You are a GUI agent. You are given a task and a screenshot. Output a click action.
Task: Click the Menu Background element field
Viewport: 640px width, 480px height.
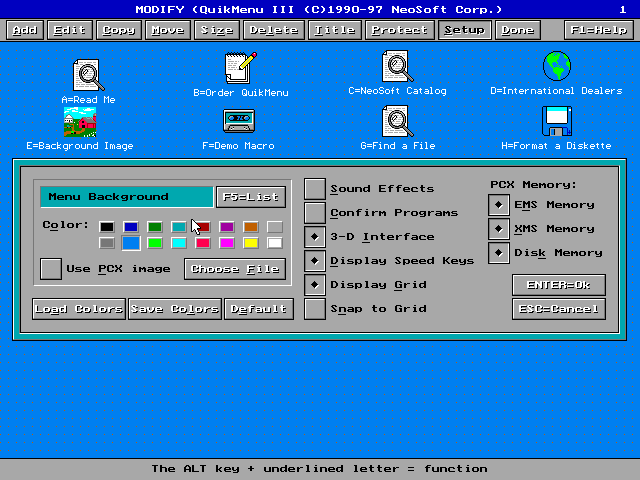coord(127,197)
